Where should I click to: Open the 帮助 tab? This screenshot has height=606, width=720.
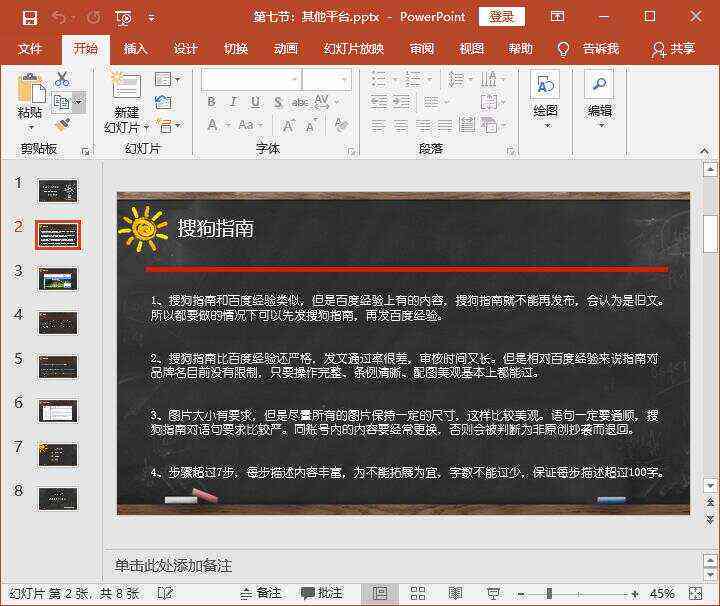pyautogui.click(x=521, y=48)
